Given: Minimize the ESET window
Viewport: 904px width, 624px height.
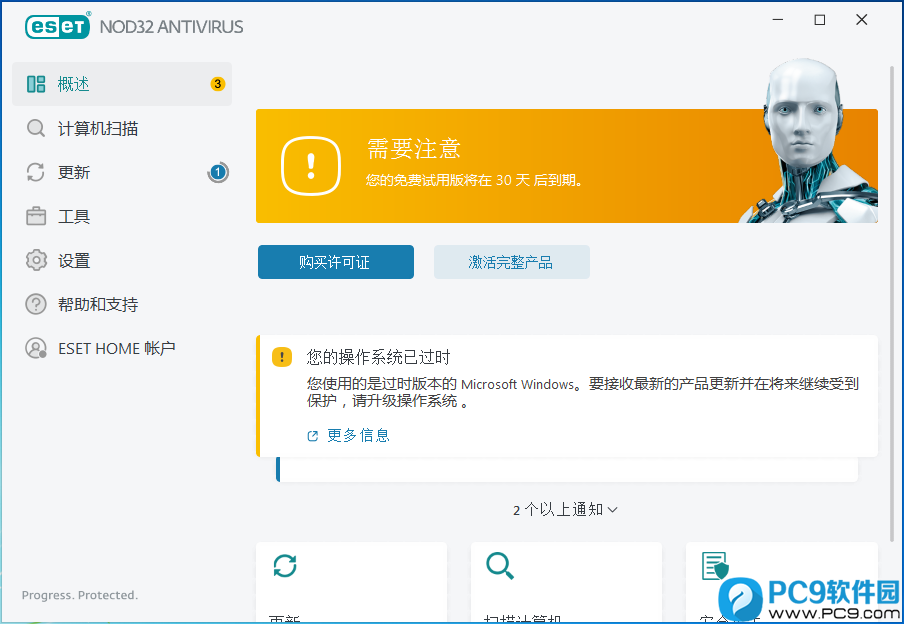Looking at the screenshot, I should click(x=778, y=20).
